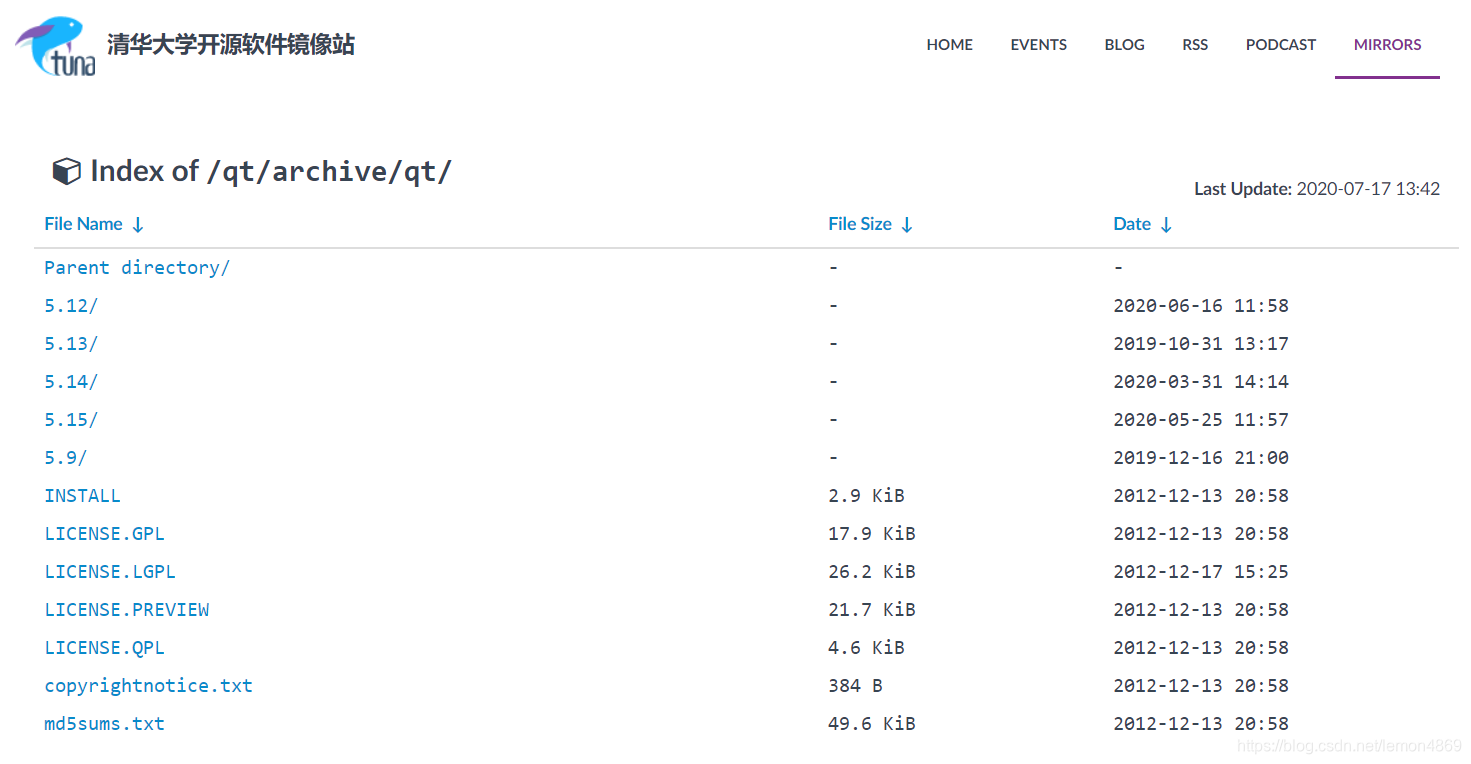Click the box icon beside Index of
The height and width of the screenshot is (764, 1471).
(66, 172)
